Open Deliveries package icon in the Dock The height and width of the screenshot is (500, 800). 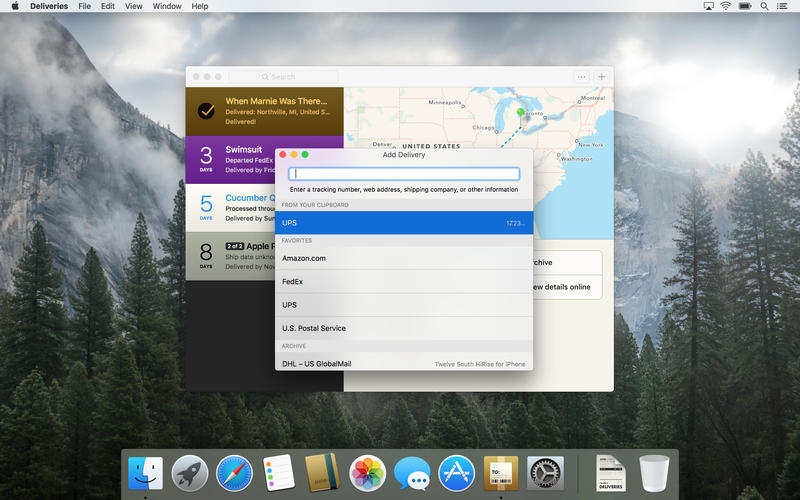coord(501,473)
